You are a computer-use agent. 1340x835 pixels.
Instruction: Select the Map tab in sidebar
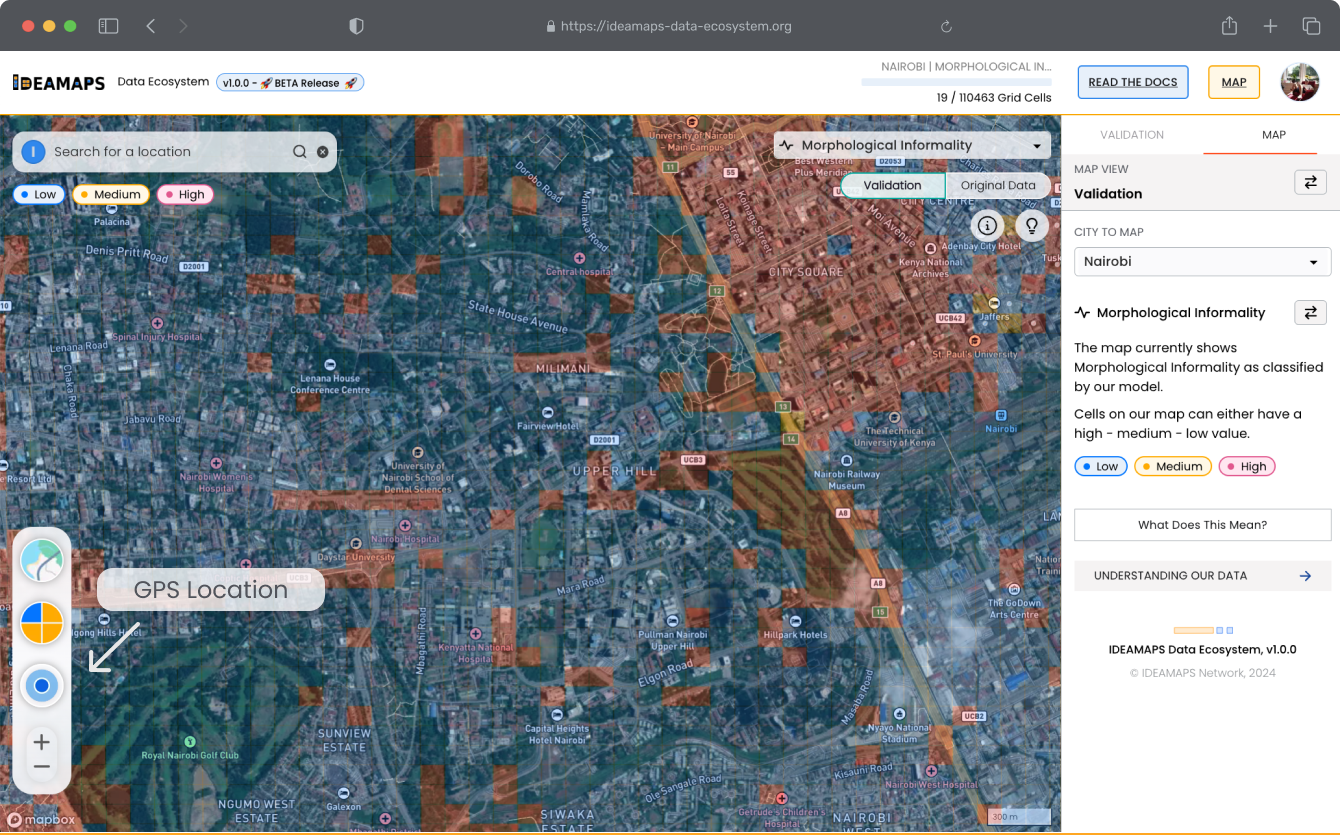point(1273,135)
